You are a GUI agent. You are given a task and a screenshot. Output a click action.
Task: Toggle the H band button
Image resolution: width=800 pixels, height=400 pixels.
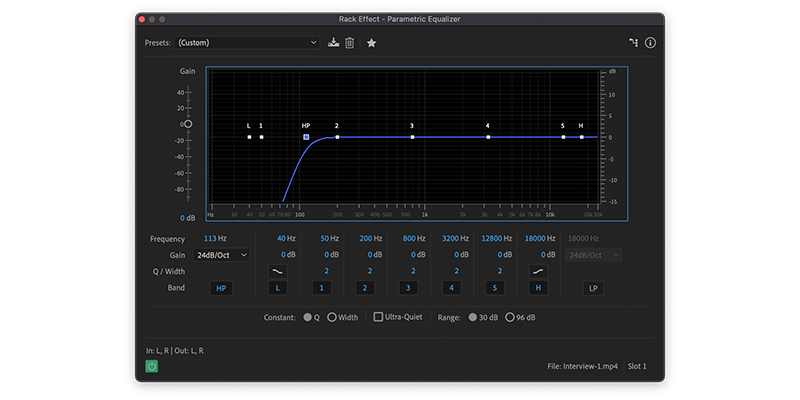point(538,288)
